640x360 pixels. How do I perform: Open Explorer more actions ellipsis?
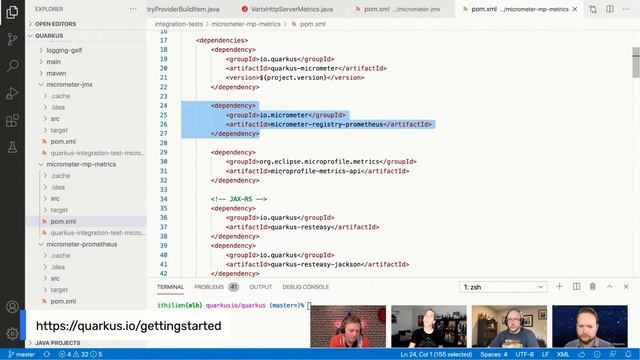click(133, 9)
